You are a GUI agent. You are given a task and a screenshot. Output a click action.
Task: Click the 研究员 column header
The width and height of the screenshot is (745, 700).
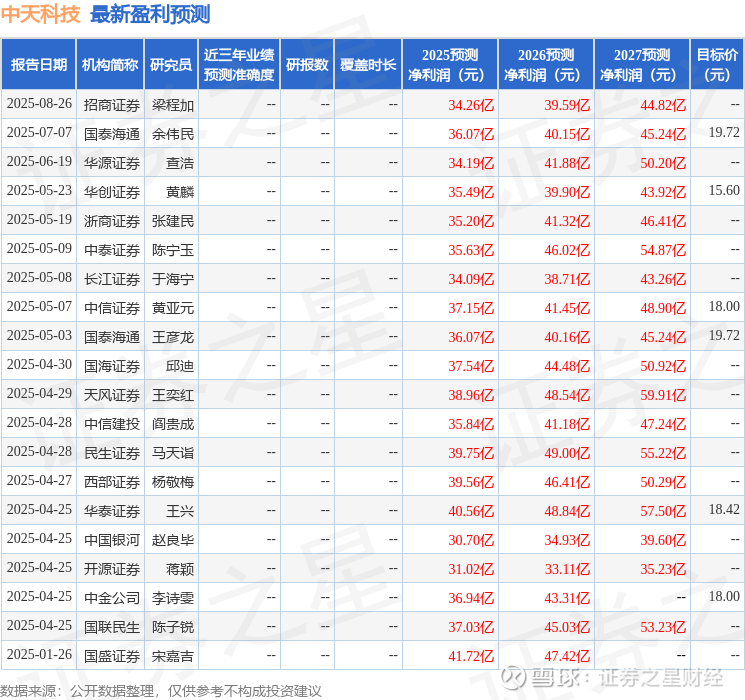[x=171, y=65]
